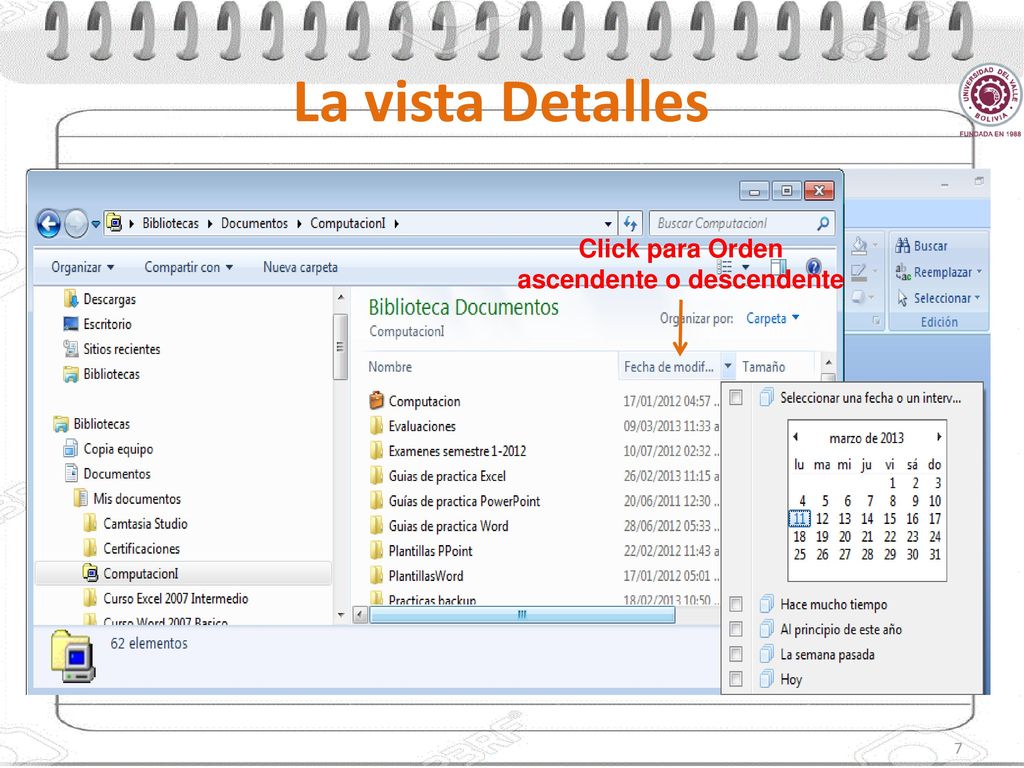Screen dimensions: 1024x768
Task: Click into Buscar ComputacionI search field
Action: (742, 223)
